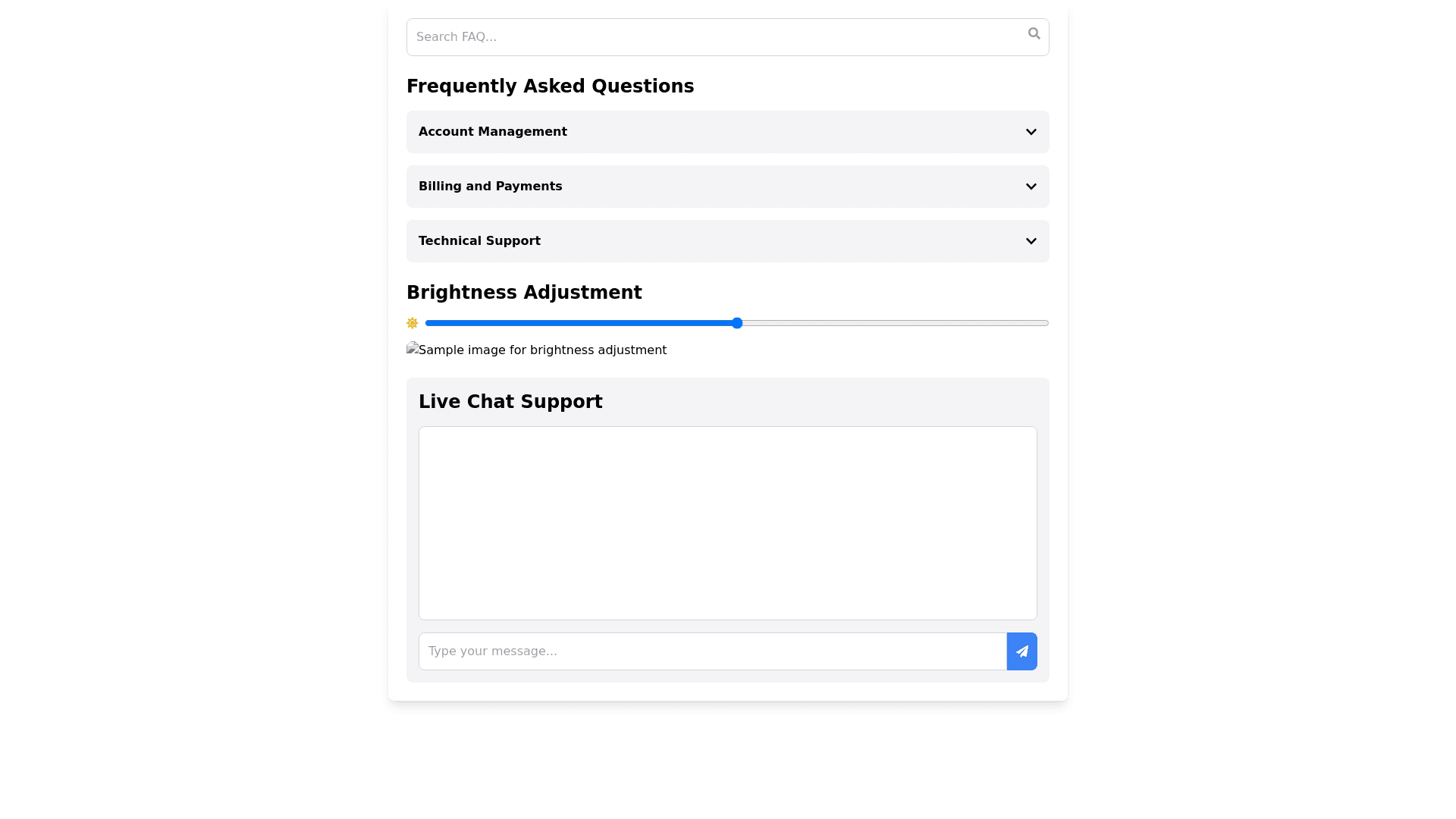
Task: Open the Billing and Payments section label
Action: tap(490, 187)
